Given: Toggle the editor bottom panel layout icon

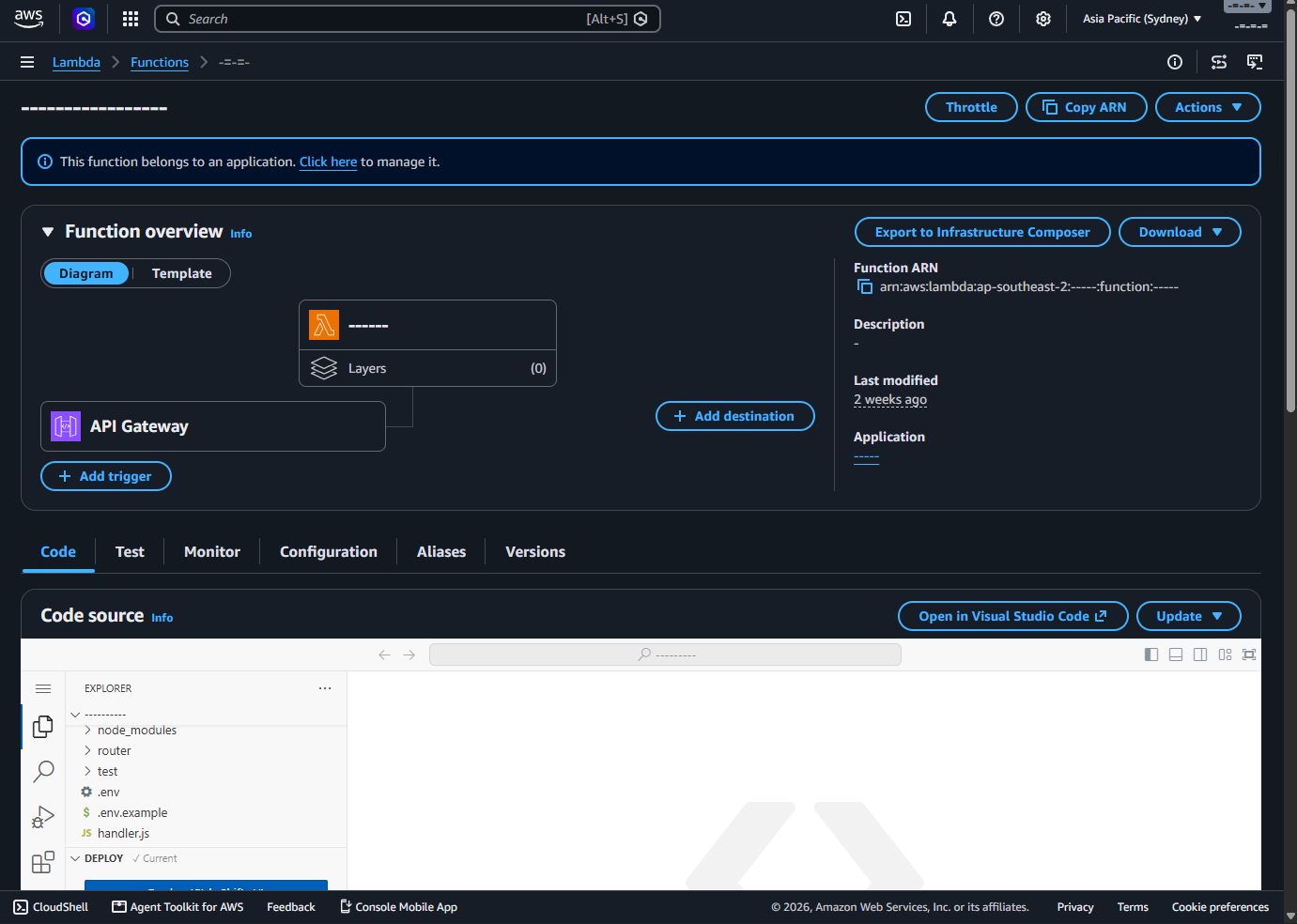Looking at the screenshot, I should coord(1176,654).
